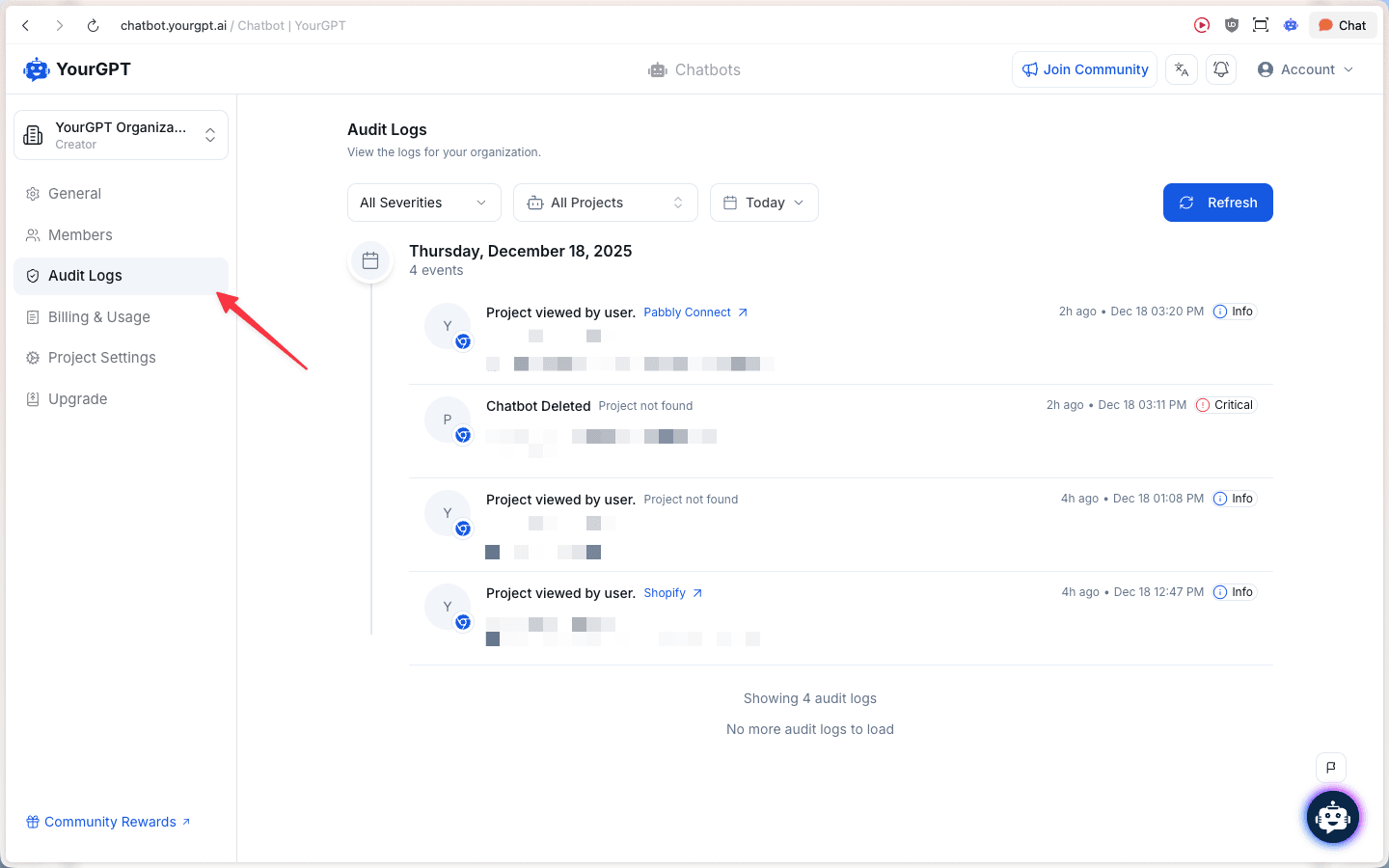Viewport: 1389px width, 868px height.
Task: Select Chatbots in the top navigation
Action: click(694, 68)
